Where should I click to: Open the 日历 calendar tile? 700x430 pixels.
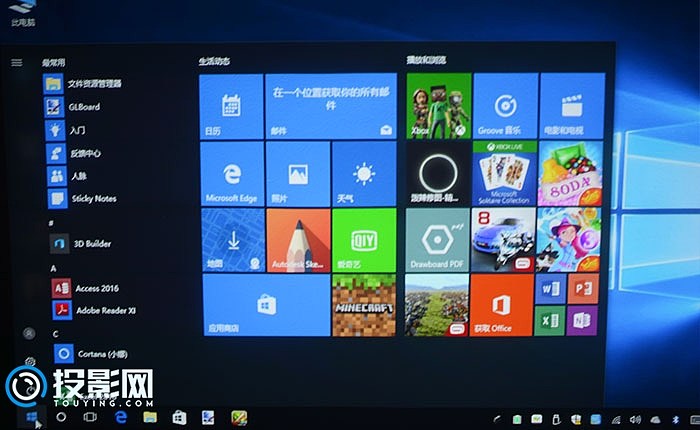click(x=231, y=107)
